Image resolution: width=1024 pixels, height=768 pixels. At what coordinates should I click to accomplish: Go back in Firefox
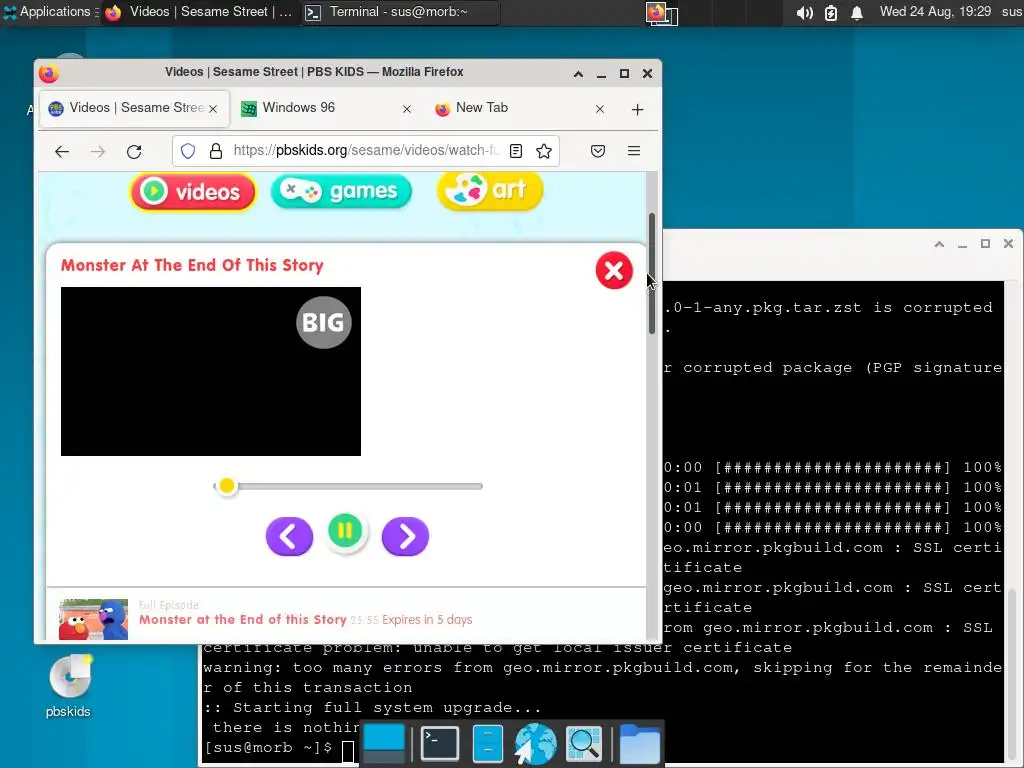pos(62,152)
